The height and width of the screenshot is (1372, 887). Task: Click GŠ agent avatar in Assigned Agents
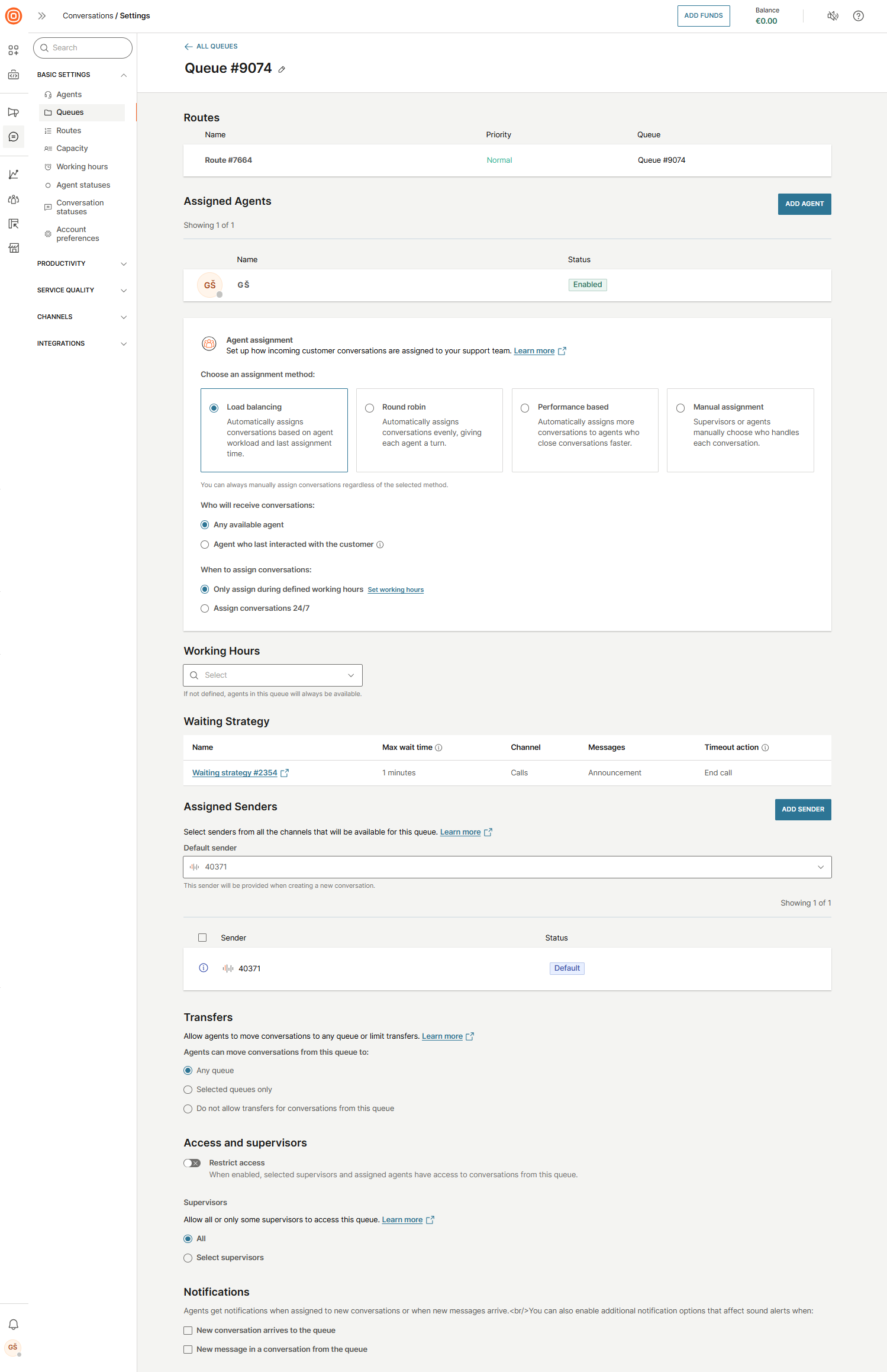(x=210, y=285)
